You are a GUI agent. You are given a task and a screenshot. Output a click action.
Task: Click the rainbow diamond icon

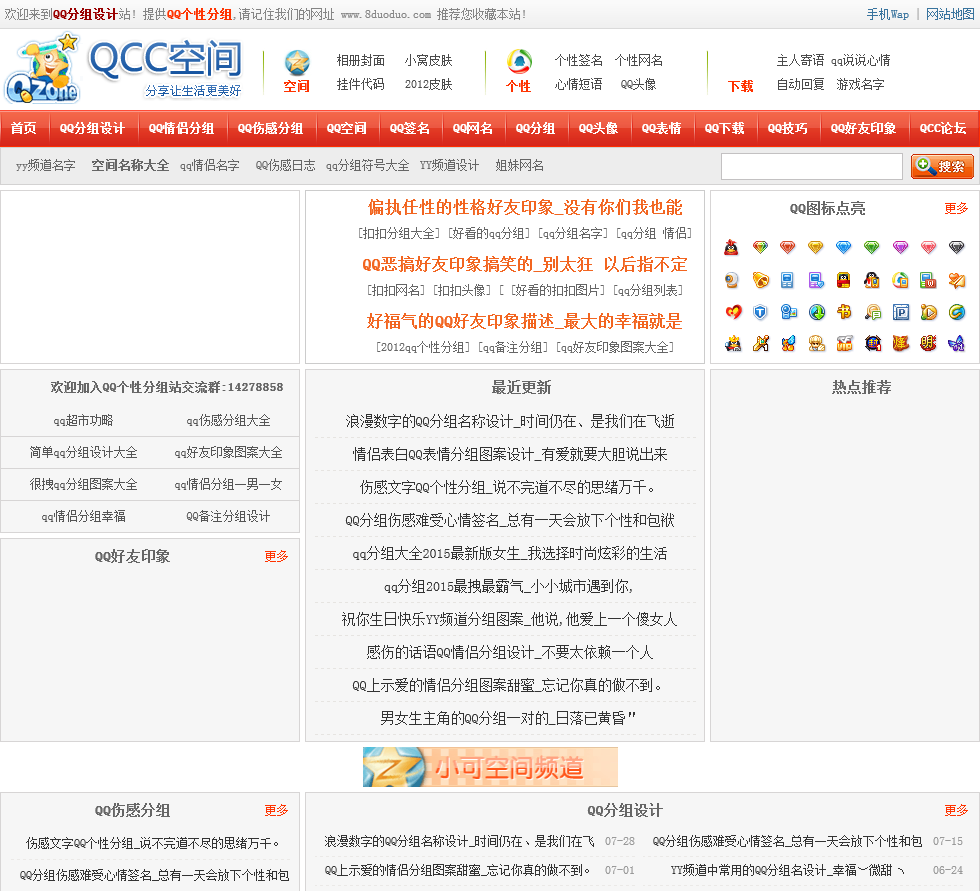tap(760, 247)
